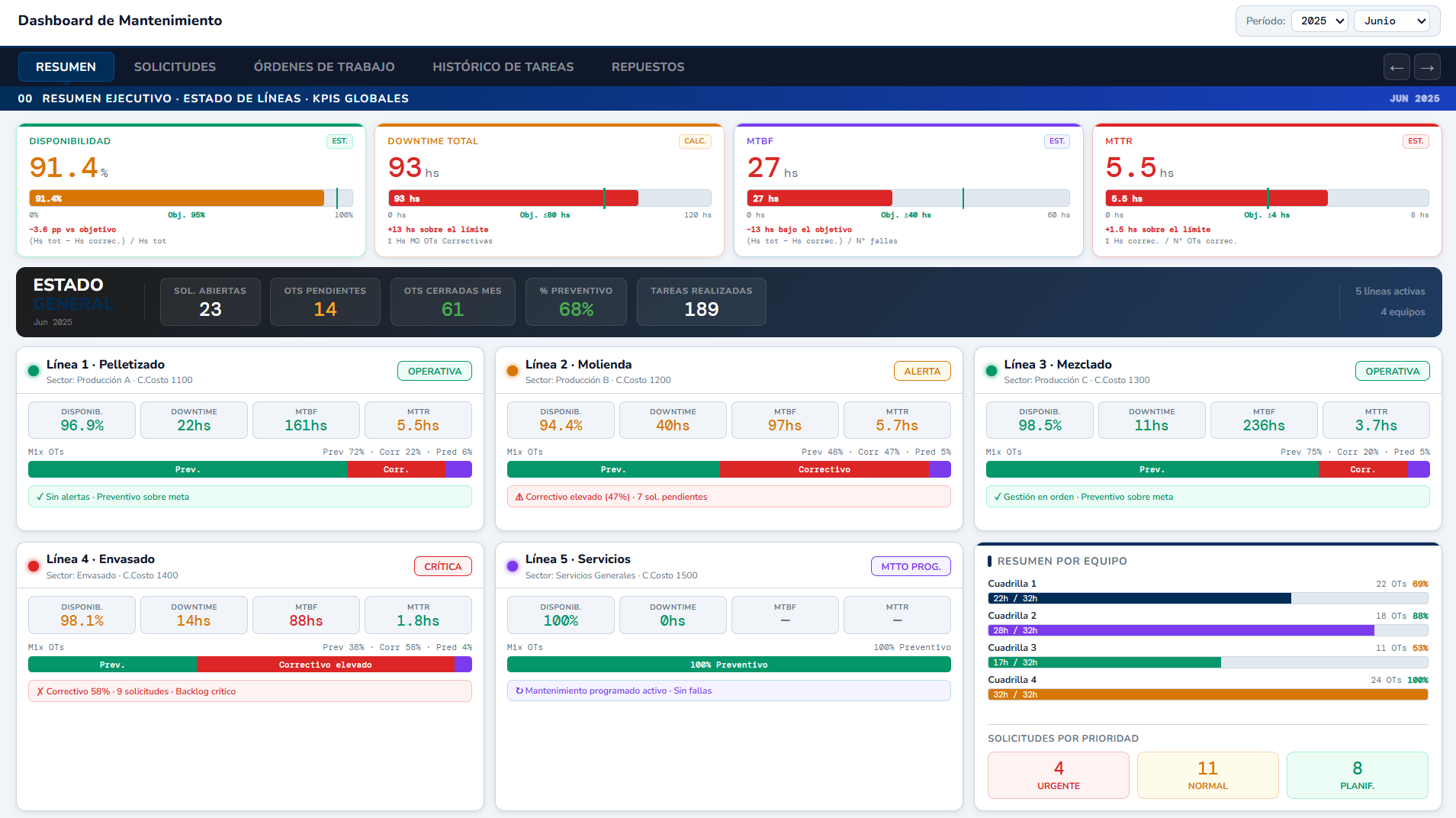Image resolution: width=1456 pixels, height=818 pixels.
Task: Click the purple status dot of Línea 5 Servicios
Action: 513,566
